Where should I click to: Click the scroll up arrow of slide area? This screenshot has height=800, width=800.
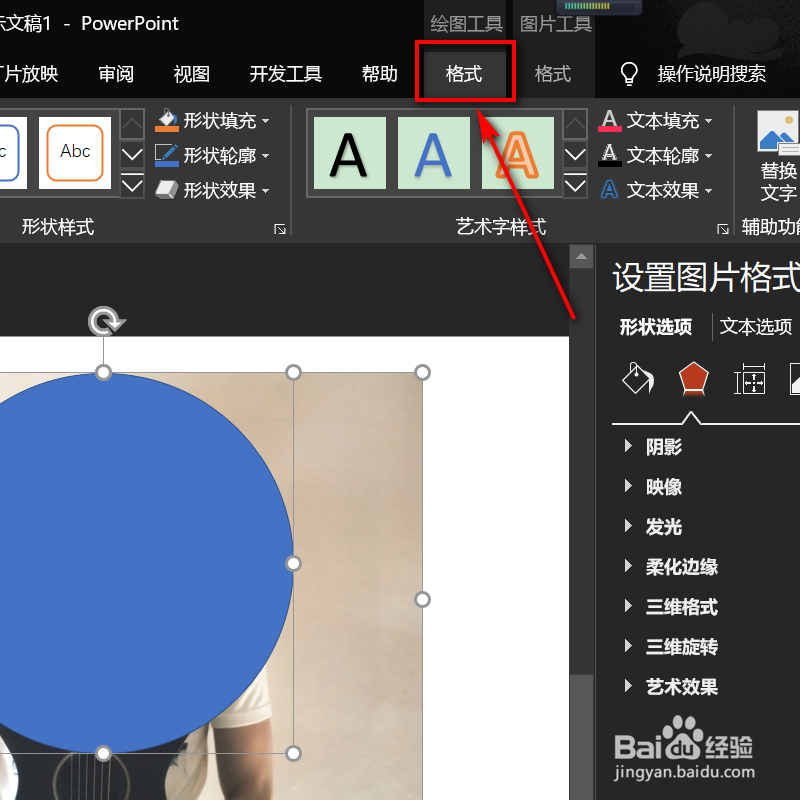click(581, 256)
